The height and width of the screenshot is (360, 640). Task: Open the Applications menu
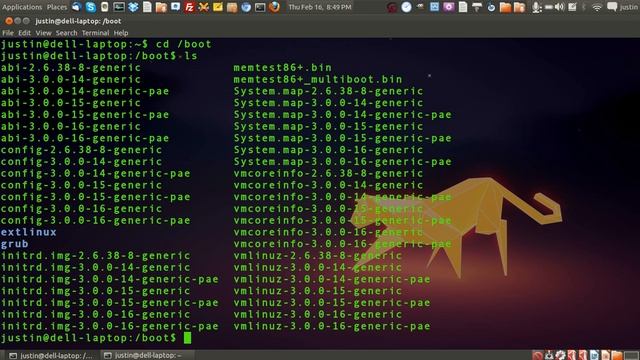tap(22, 7)
